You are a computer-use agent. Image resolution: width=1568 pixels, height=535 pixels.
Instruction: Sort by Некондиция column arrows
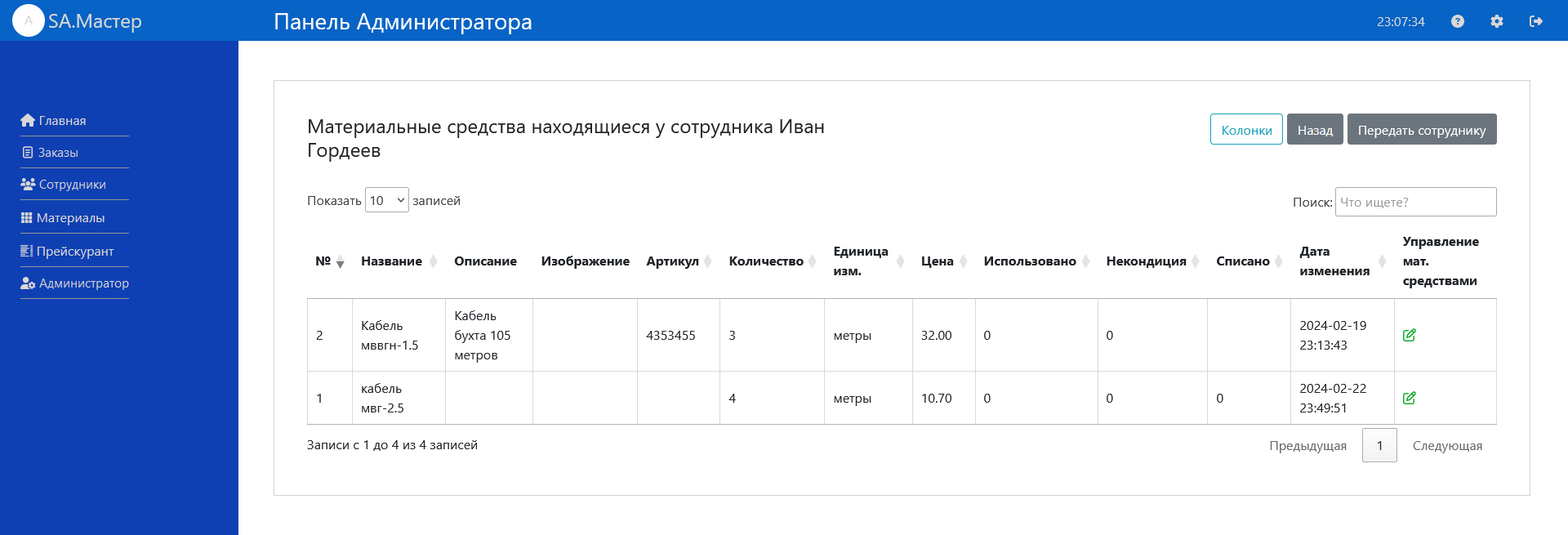[x=1196, y=261]
